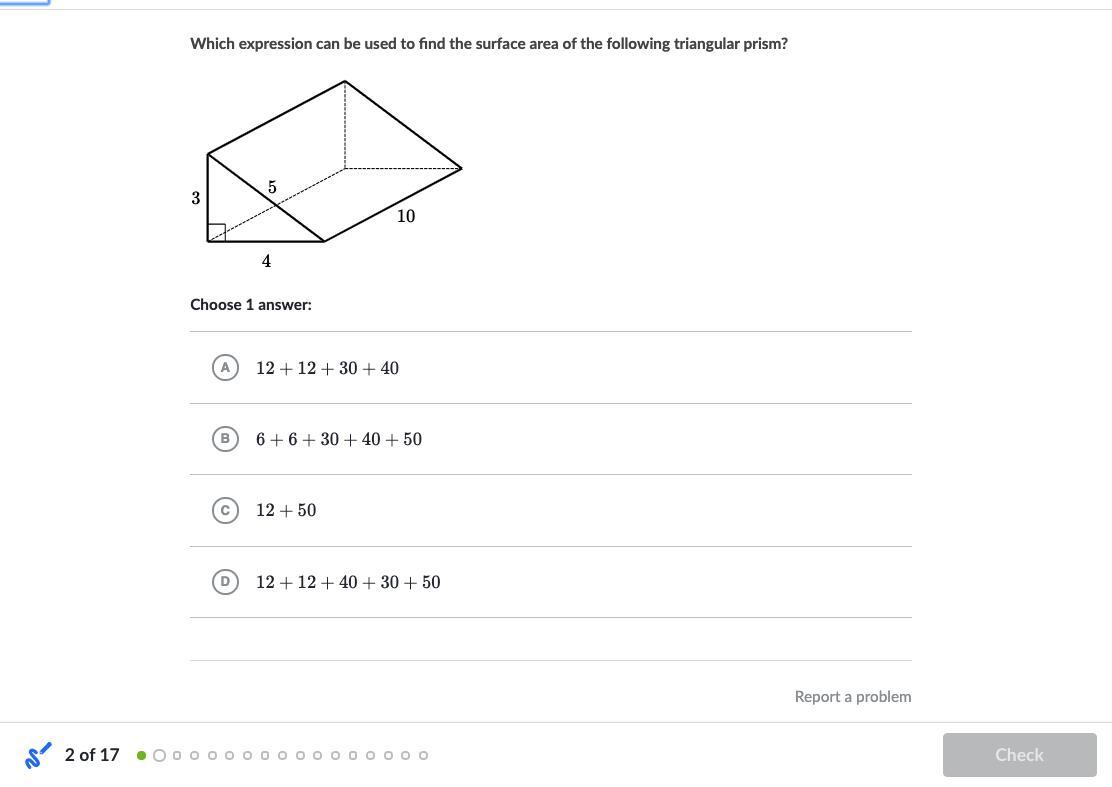This screenshot has height=787, width=1112.
Task: Click the Check button
Action: (x=1019, y=754)
